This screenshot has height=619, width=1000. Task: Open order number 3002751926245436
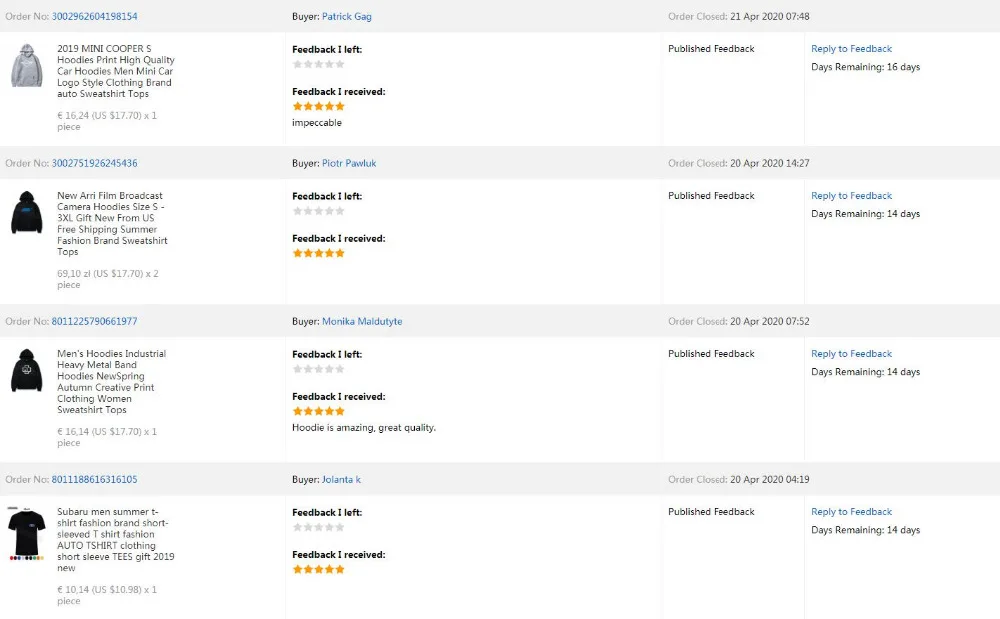[94, 163]
